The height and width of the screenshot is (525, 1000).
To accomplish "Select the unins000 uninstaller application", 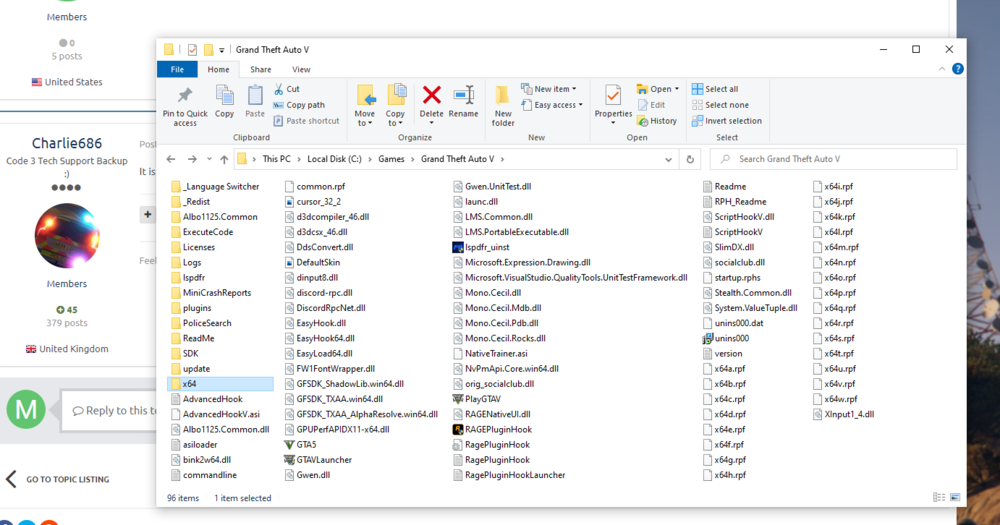I will click(x=726, y=338).
